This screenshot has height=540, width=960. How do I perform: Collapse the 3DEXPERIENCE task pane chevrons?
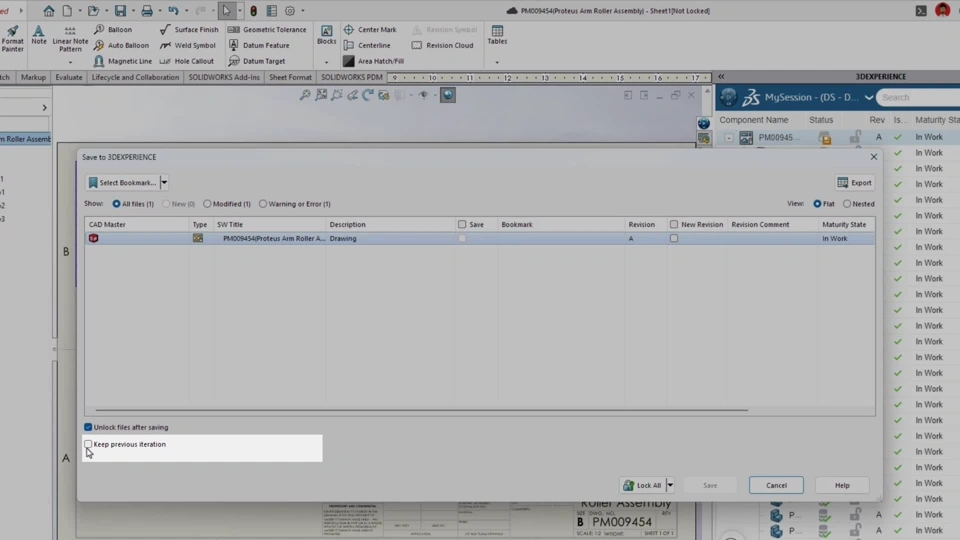pos(721,77)
